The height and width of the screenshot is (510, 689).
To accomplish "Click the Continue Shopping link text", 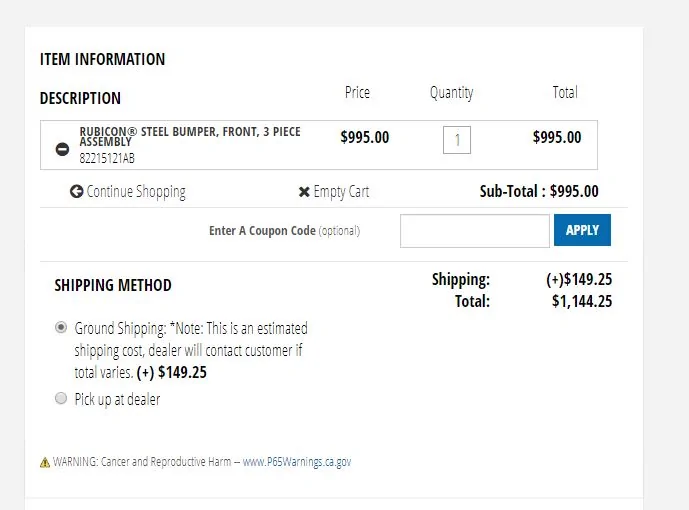I will click(136, 192).
